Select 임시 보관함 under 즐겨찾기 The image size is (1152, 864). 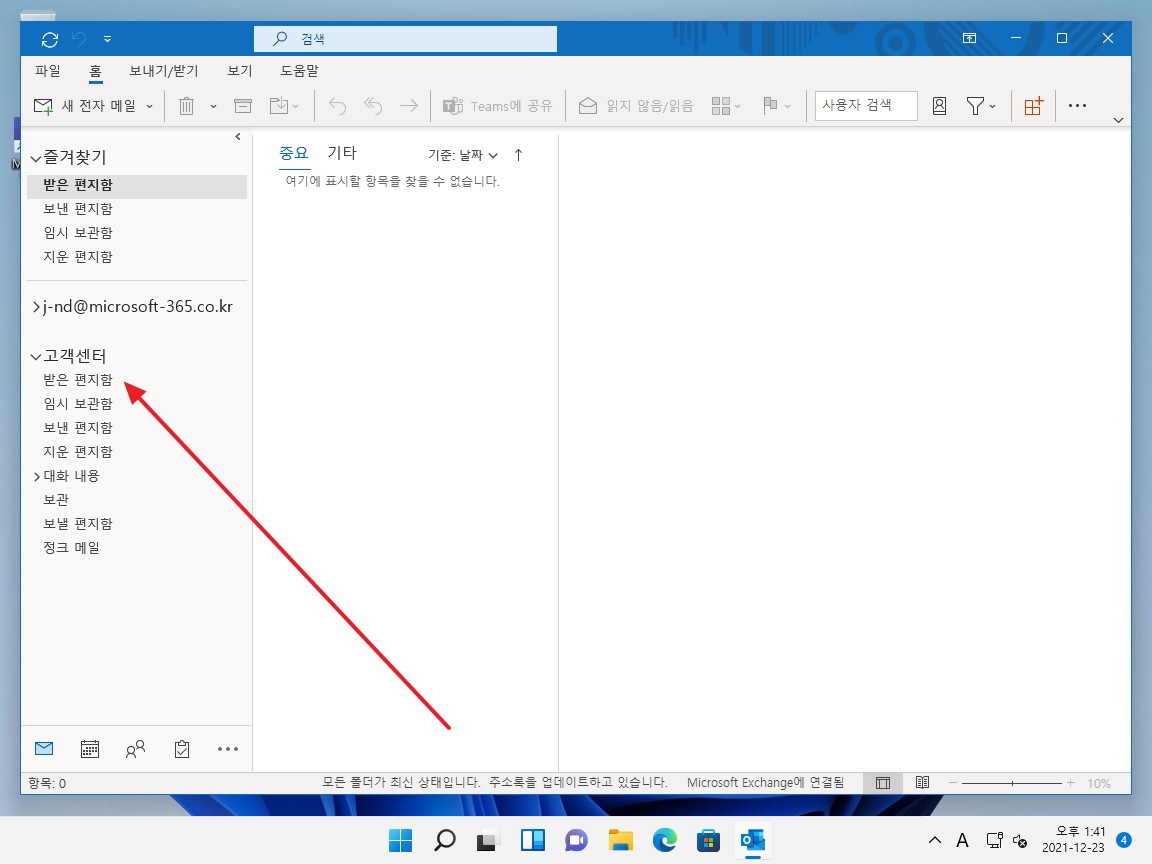coord(137,233)
